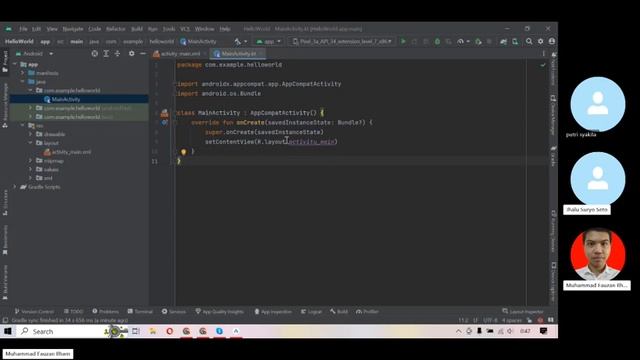Open the Search Everywhere magnifier icon
The image size is (640, 360).
[x=529, y=41]
